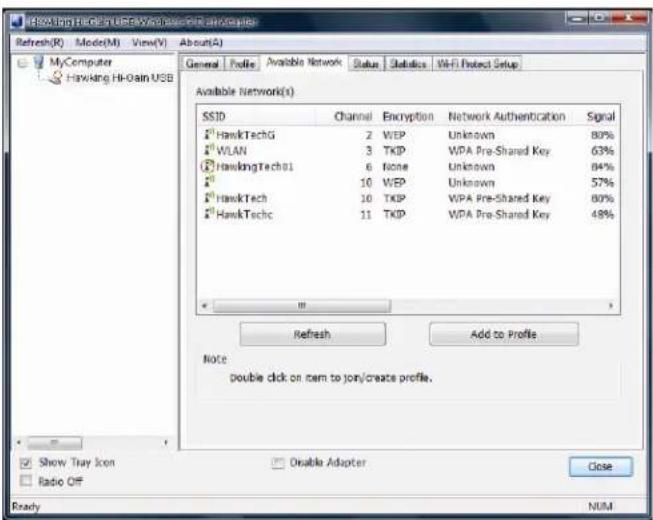Select the Hawking Hi-Gain USB tree item
The image size is (653, 520).
pos(120,78)
